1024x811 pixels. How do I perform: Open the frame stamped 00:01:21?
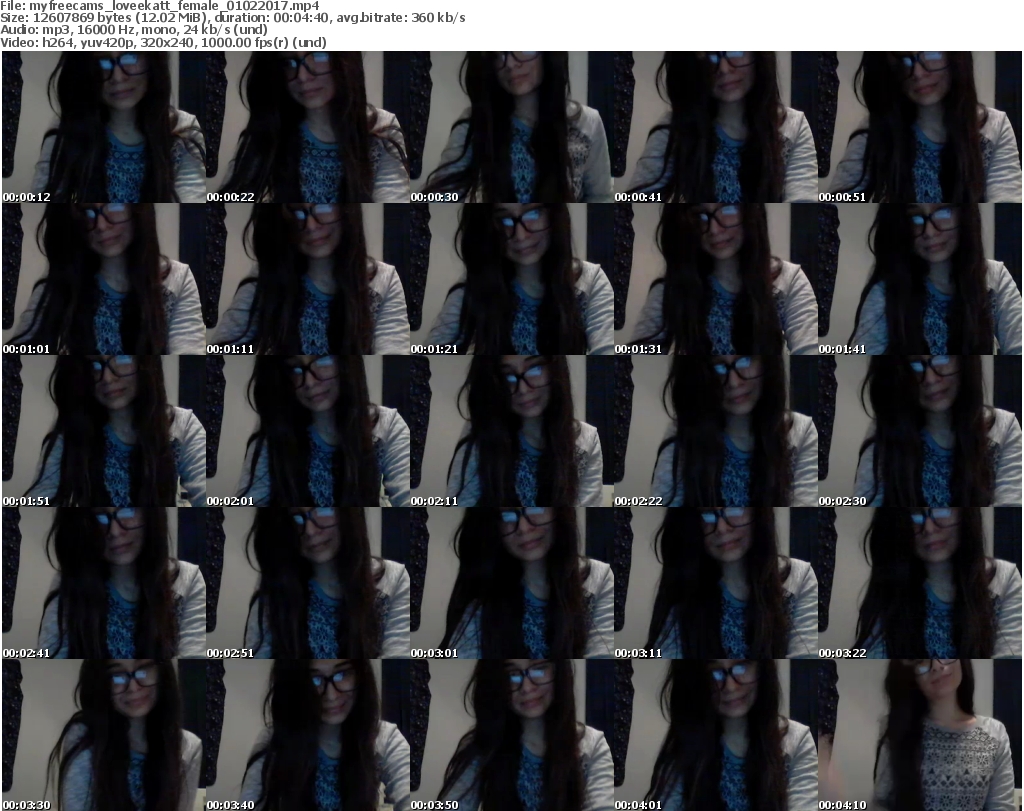tap(511, 279)
